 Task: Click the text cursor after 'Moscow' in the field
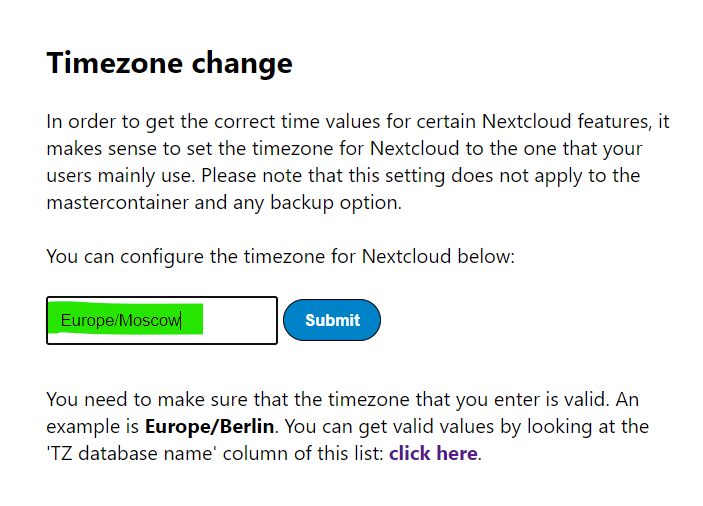[182, 321]
